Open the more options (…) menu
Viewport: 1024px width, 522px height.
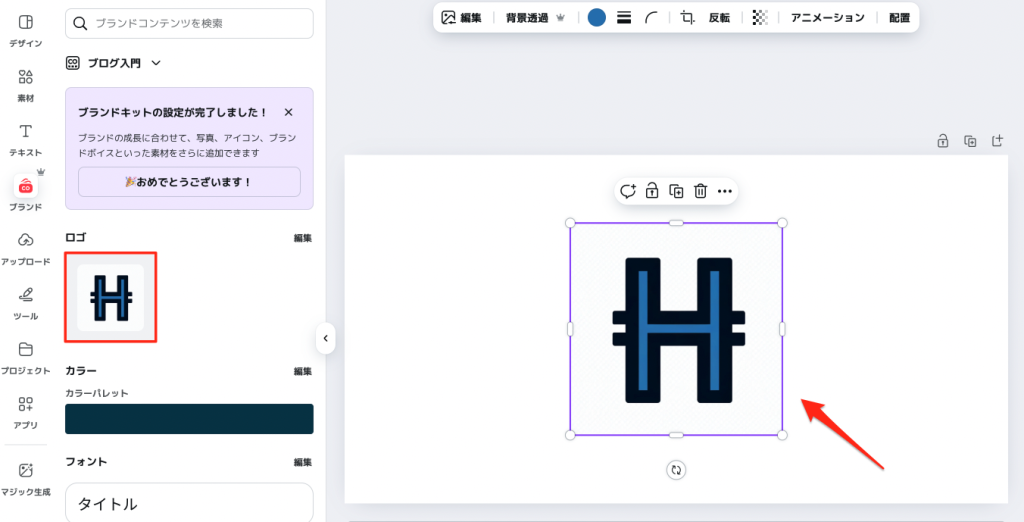[x=725, y=191]
